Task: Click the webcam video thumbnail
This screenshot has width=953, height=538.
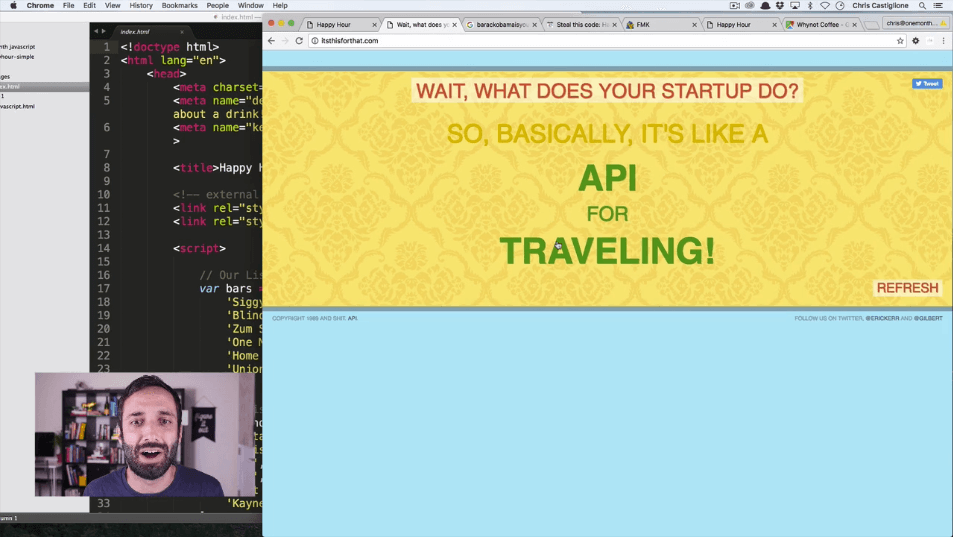Action: 145,434
